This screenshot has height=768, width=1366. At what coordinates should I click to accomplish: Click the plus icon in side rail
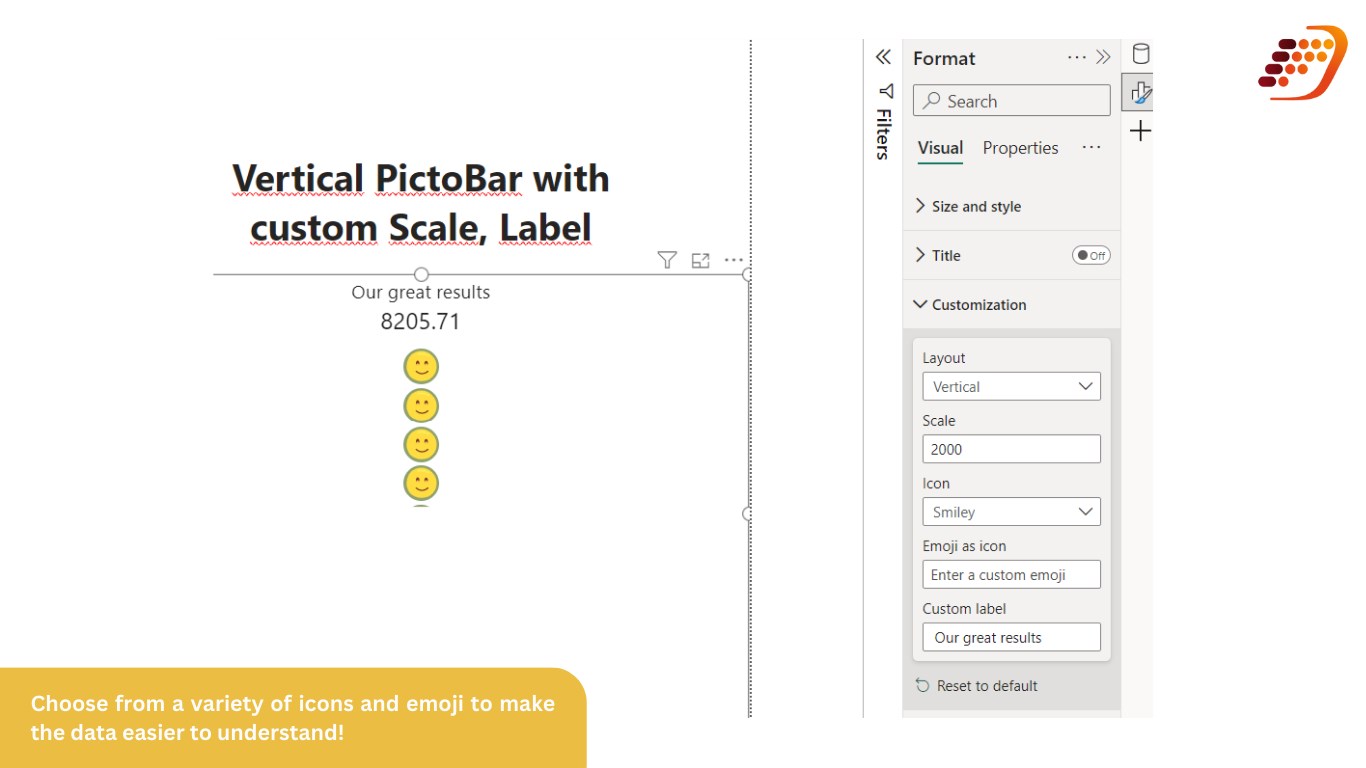tap(1140, 131)
